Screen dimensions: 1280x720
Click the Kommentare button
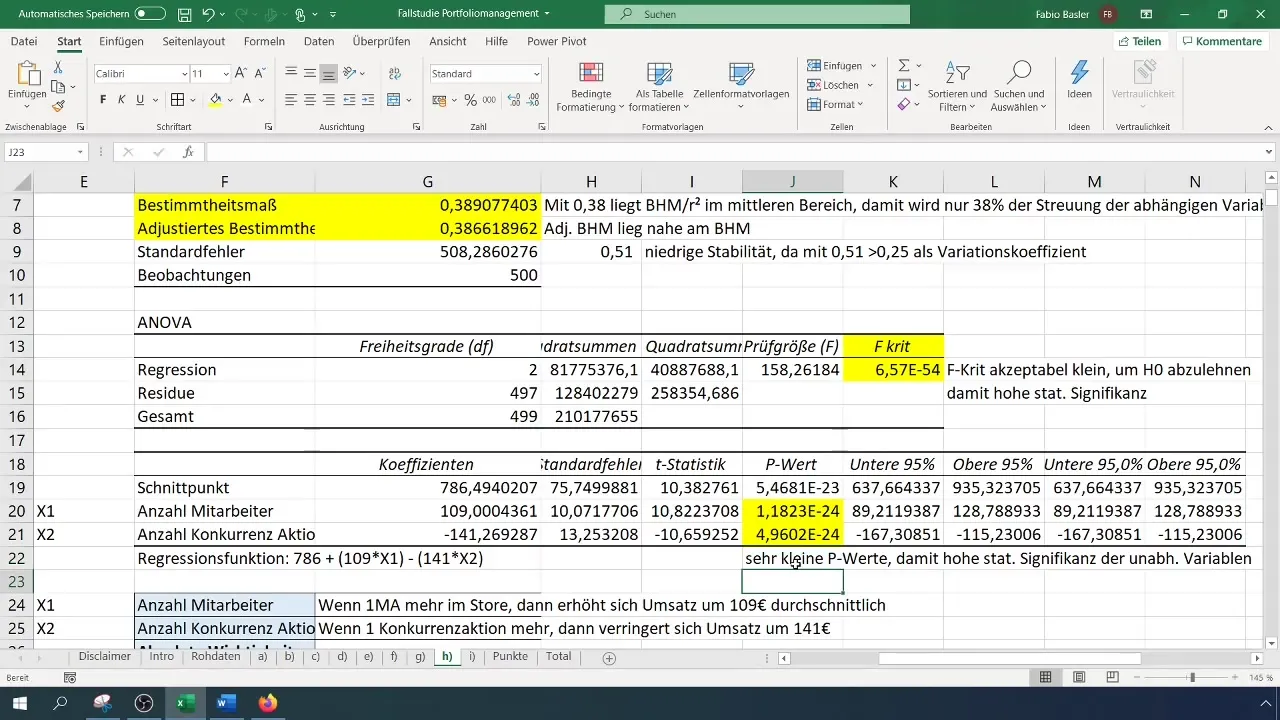tap(1221, 41)
